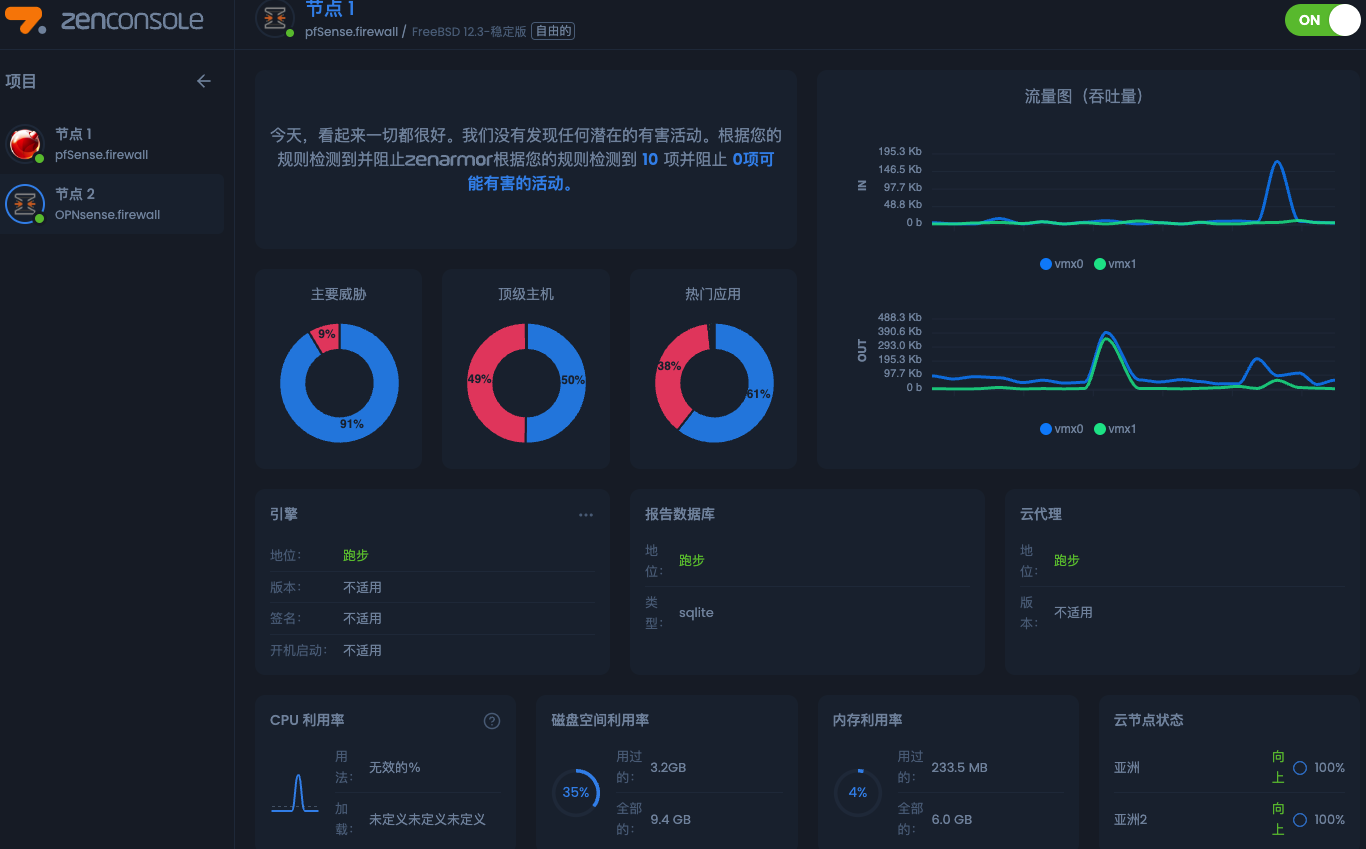Toggle the green ON switch off
The height and width of the screenshot is (849, 1366).
[1322, 20]
